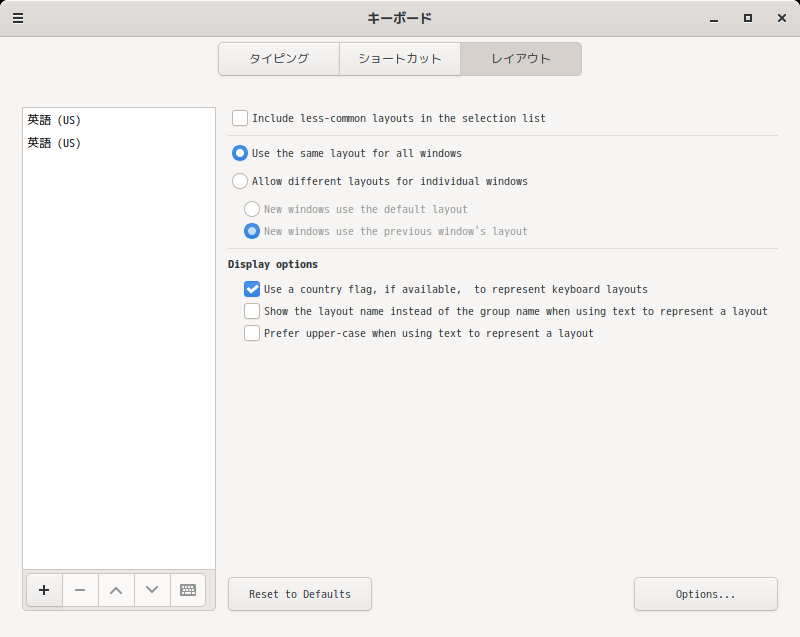Minimize the キーボード window

(x=714, y=18)
